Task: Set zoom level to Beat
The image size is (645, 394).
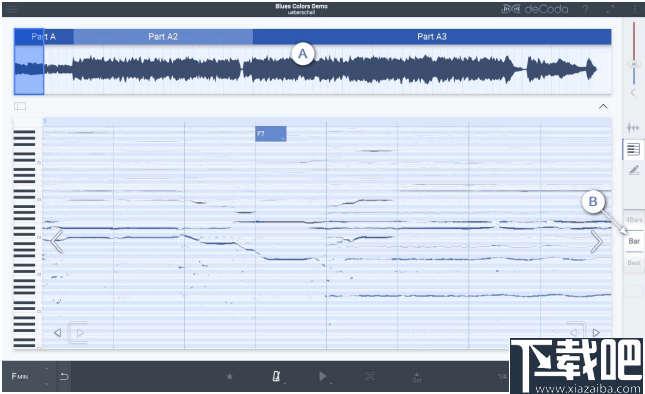Action: [x=634, y=262]
